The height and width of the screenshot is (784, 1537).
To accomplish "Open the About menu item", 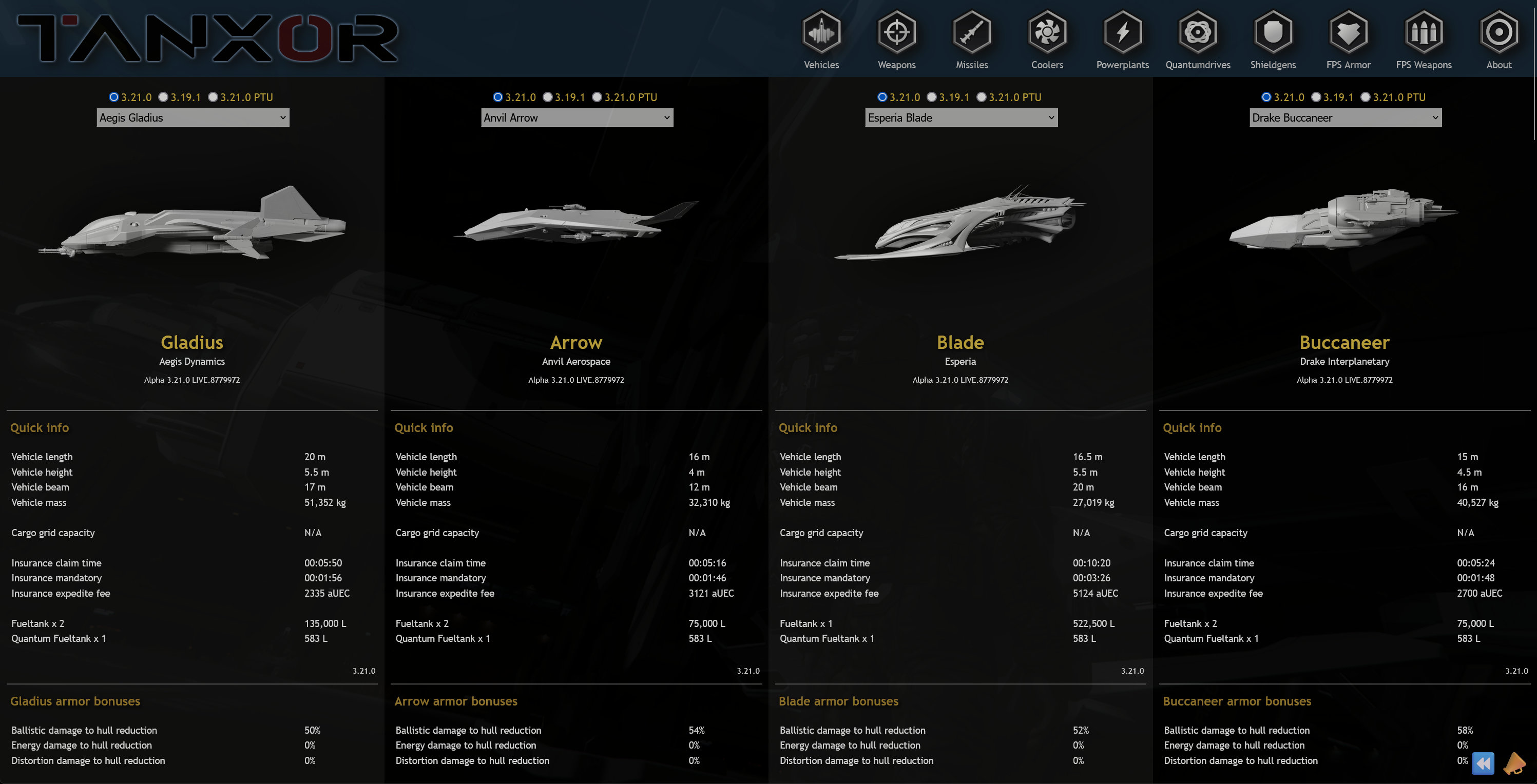I will [1499, 40].
